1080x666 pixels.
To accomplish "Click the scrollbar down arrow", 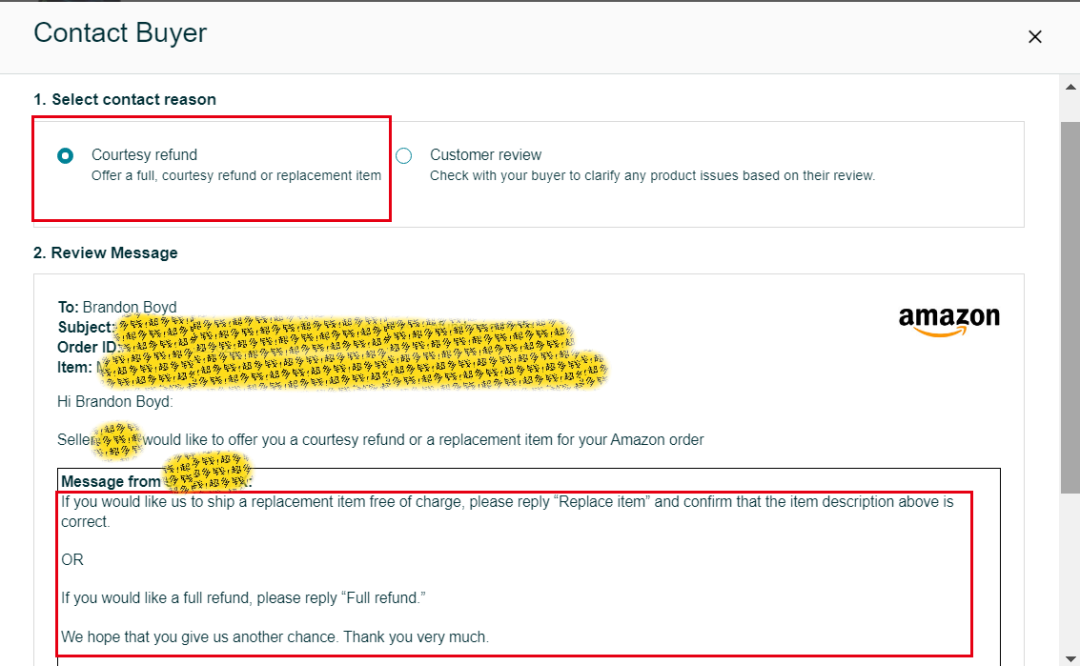I will coord(1070,658).
